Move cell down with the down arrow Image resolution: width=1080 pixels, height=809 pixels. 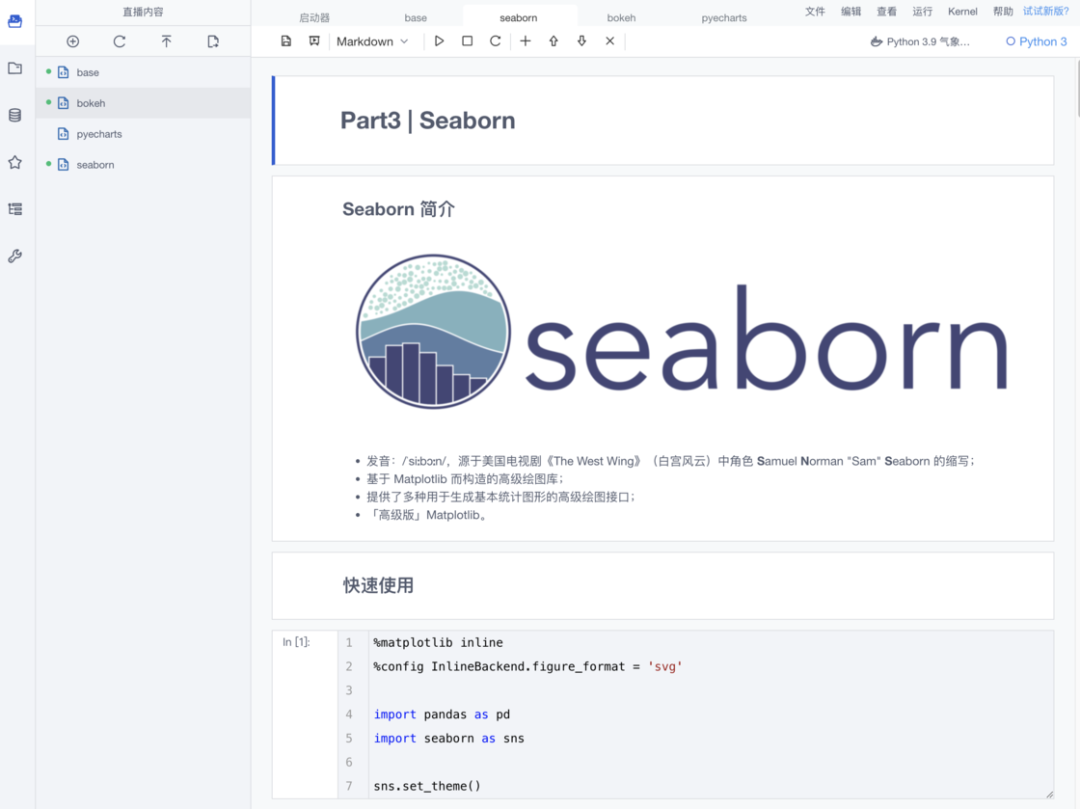[x=582, y=41]
